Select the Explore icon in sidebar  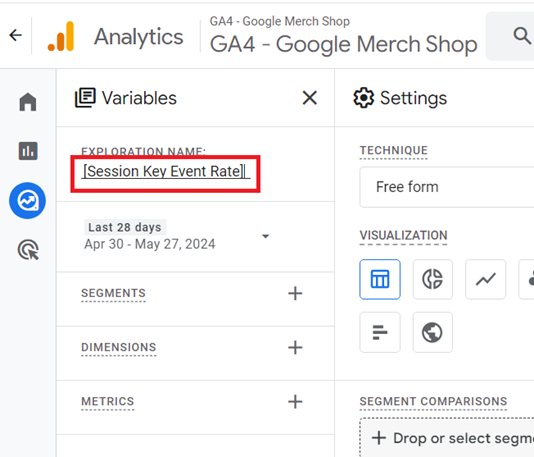pos(27,201)
